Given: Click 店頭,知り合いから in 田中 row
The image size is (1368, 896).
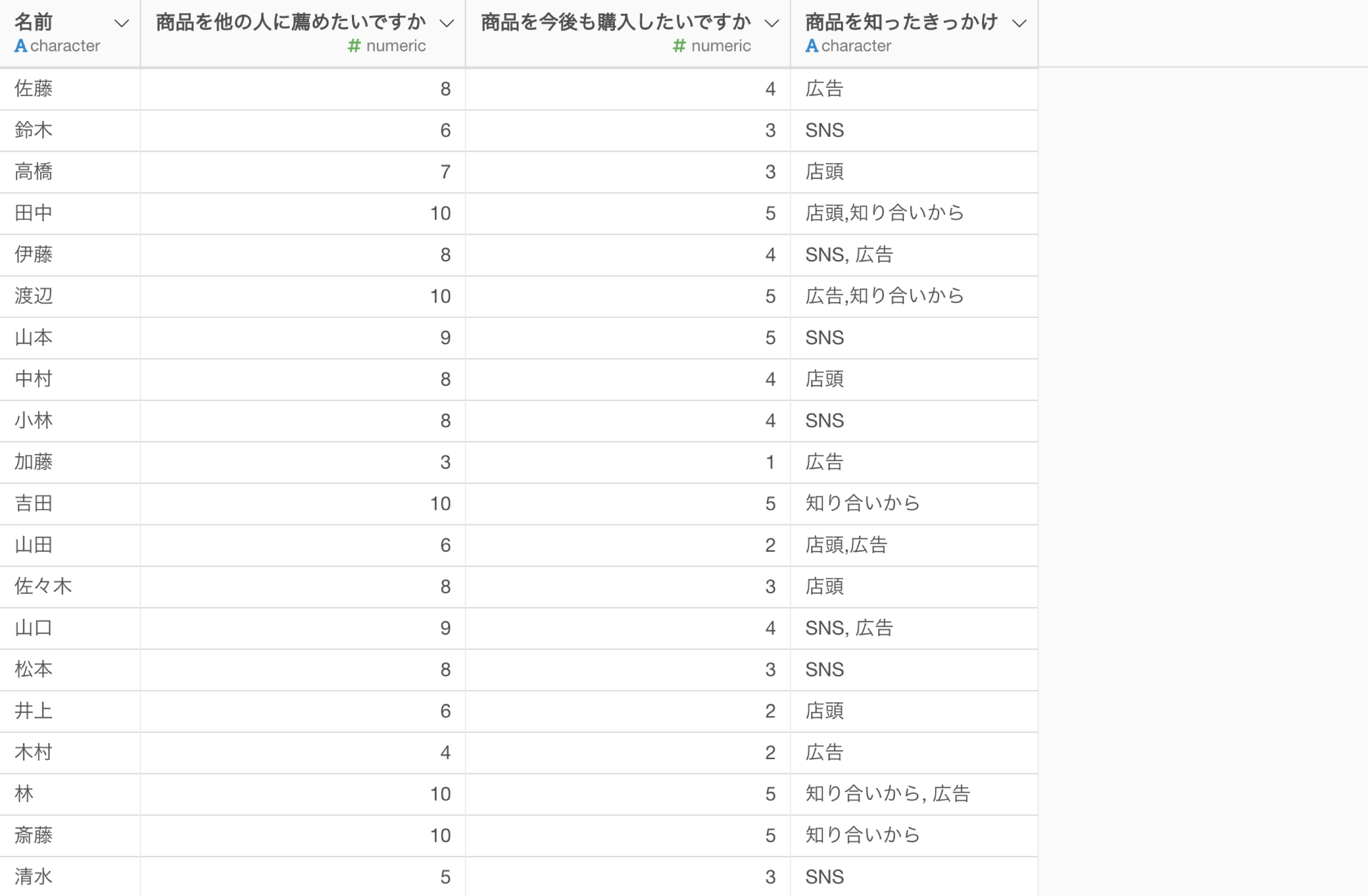Looking at the screenshot, I should (884, 213).
